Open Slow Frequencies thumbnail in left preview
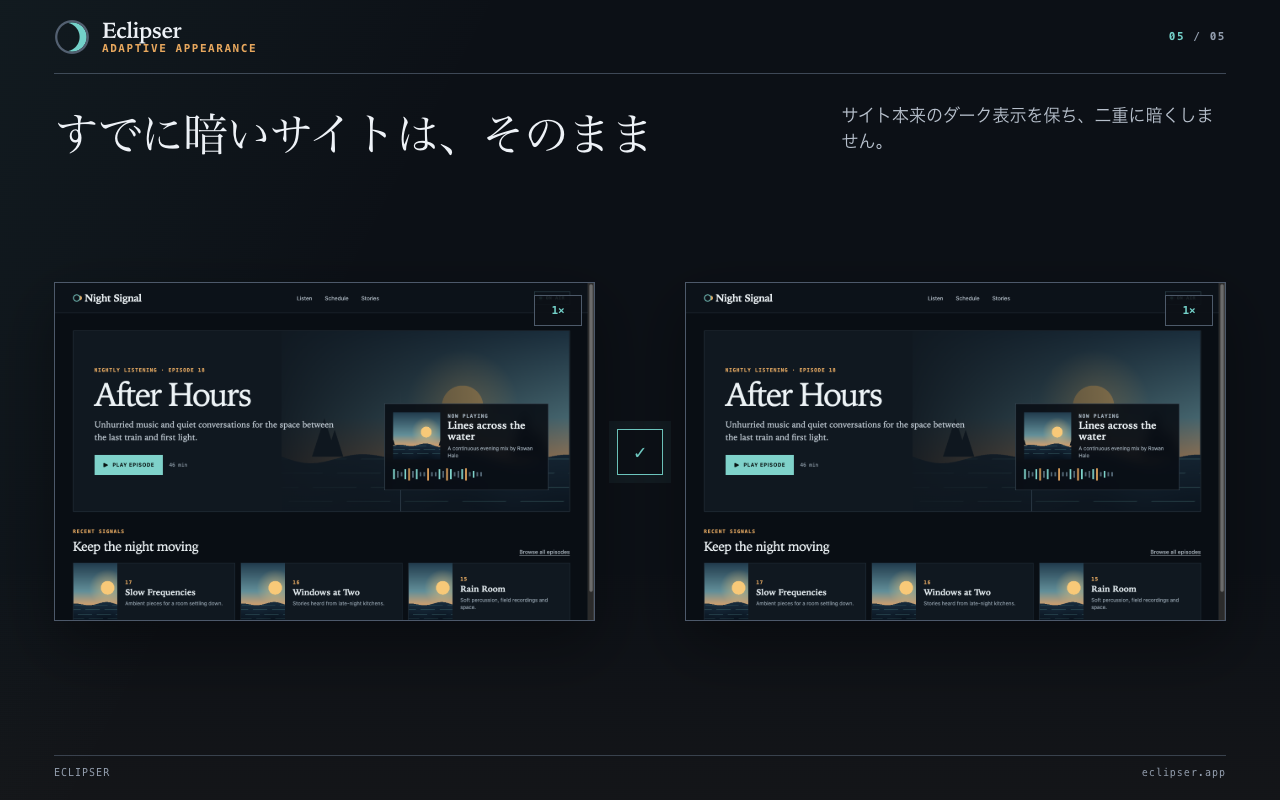 pyautogui.click(x=95, y=591)
